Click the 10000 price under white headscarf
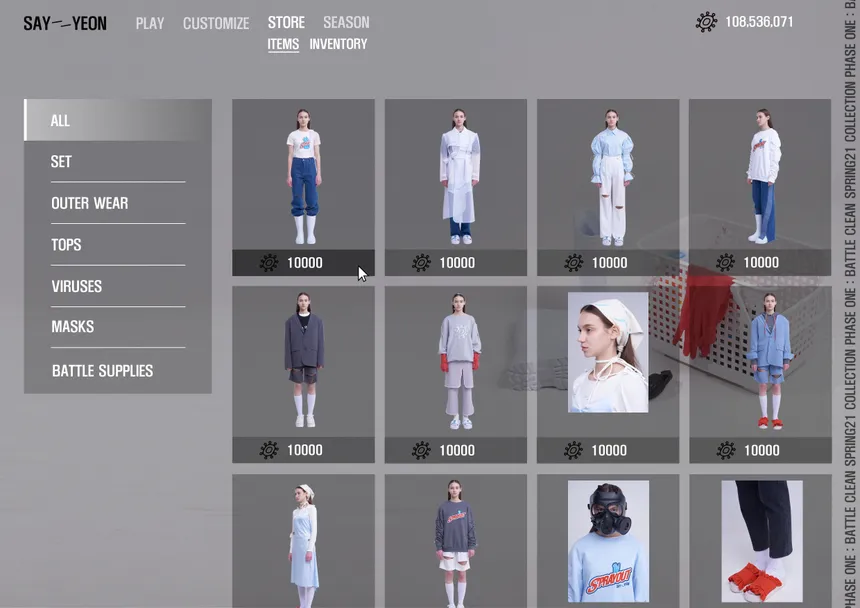The image size is (860, 608). pos(609,451)
